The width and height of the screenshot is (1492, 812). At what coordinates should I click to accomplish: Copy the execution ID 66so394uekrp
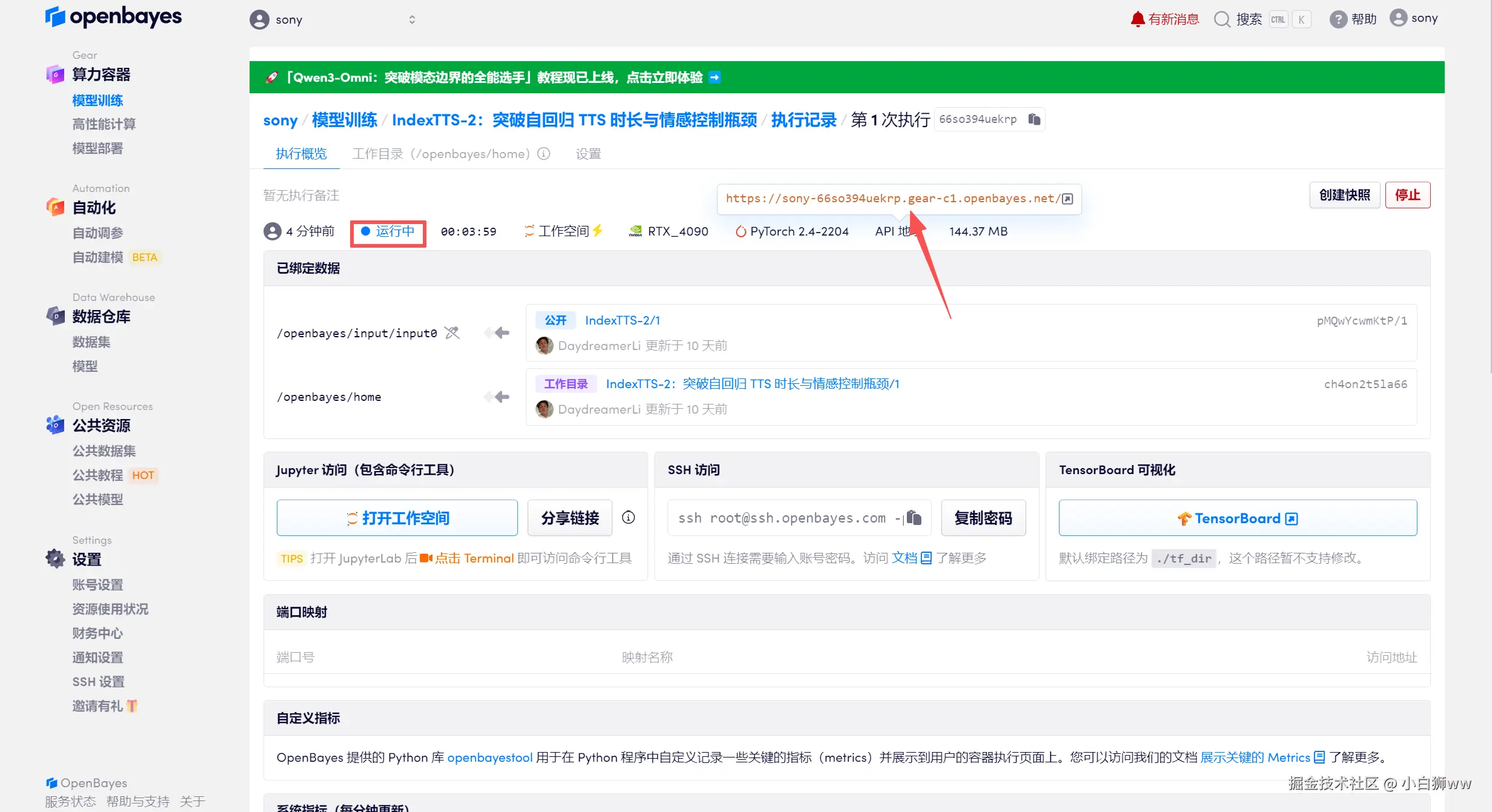[1034, 119]
